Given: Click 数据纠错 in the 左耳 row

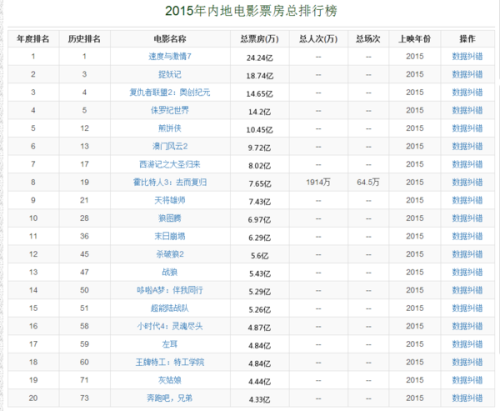Looking at the screenshot, I should (x=467, y=344).
